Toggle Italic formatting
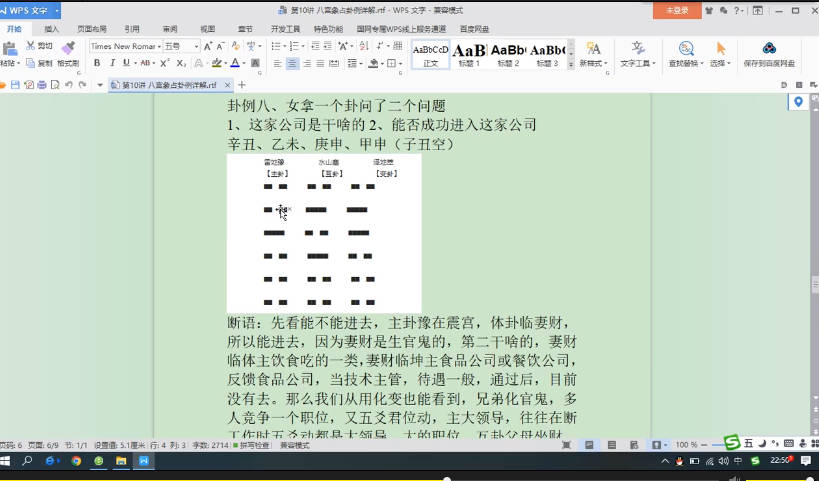819x481 pixels. (112, 63)
